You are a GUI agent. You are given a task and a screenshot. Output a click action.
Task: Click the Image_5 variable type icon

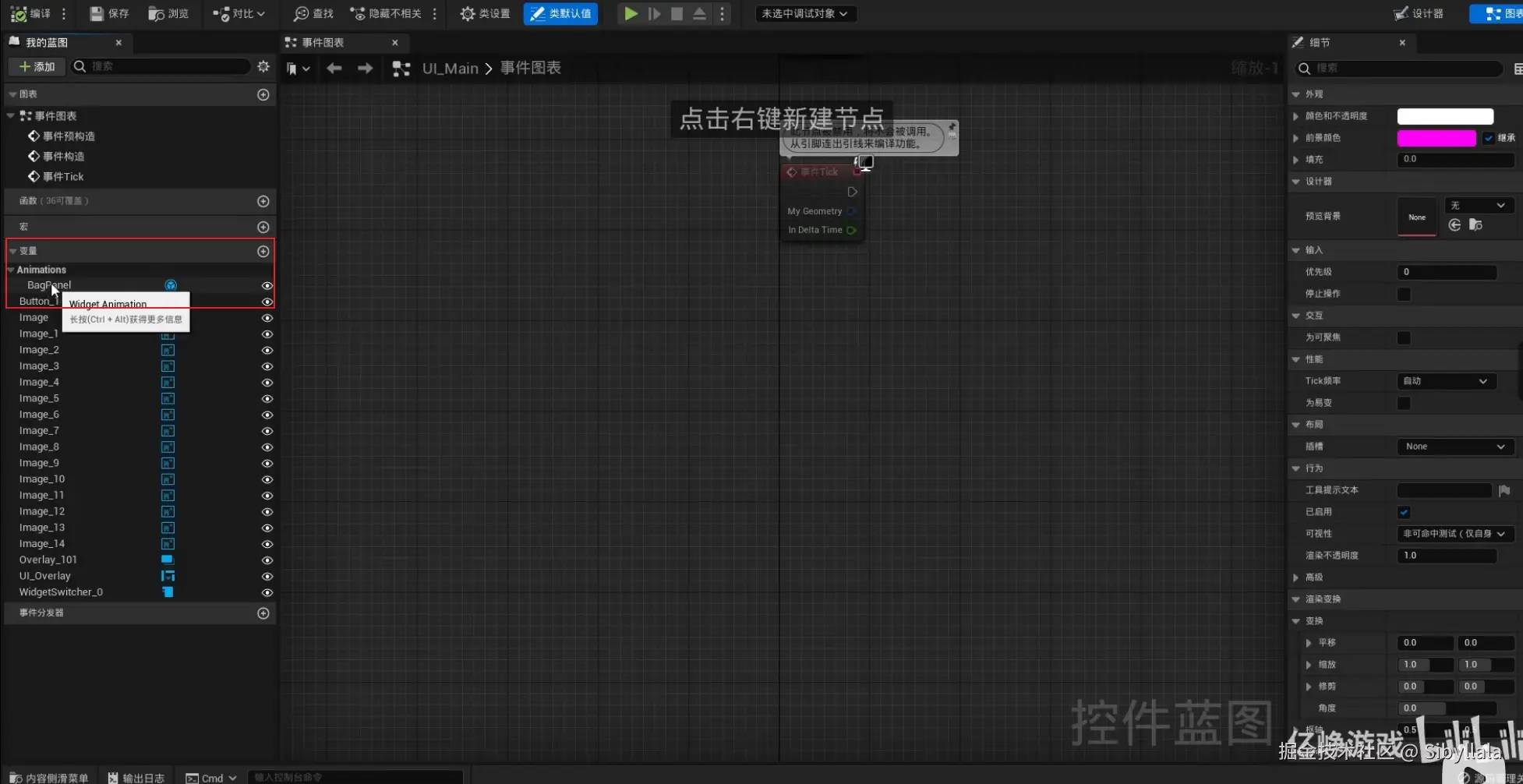coord(168,399)
